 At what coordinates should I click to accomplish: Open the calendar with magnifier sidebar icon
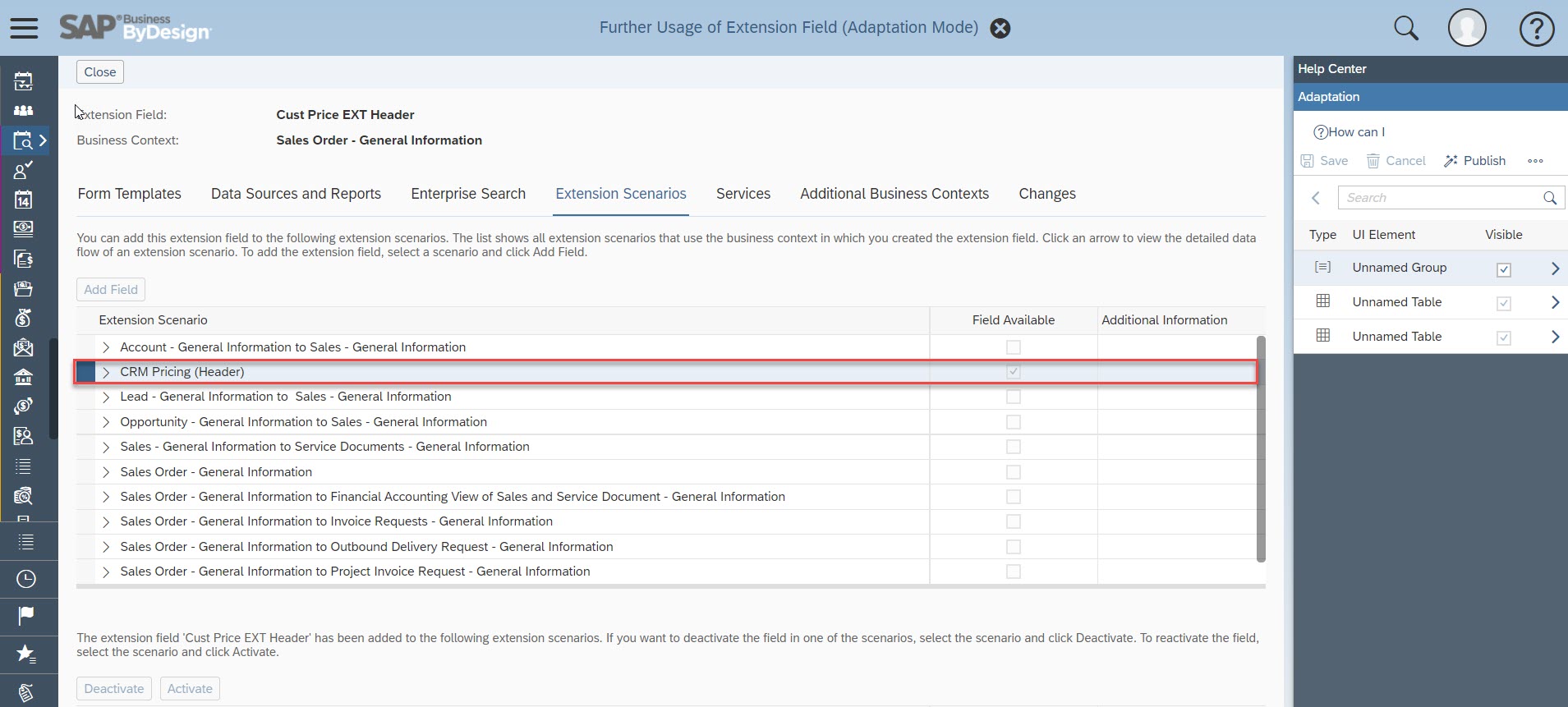(x=23, y=141)
